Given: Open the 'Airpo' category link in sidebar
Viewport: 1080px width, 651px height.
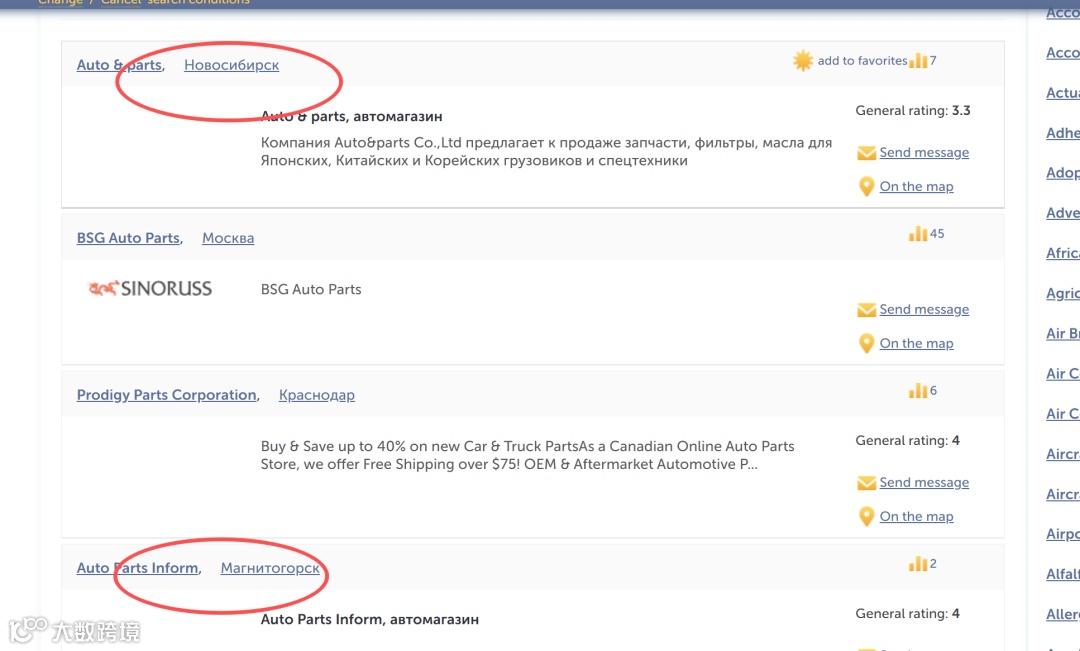Looking at the screenshot, I should [x=1063, y=534].
